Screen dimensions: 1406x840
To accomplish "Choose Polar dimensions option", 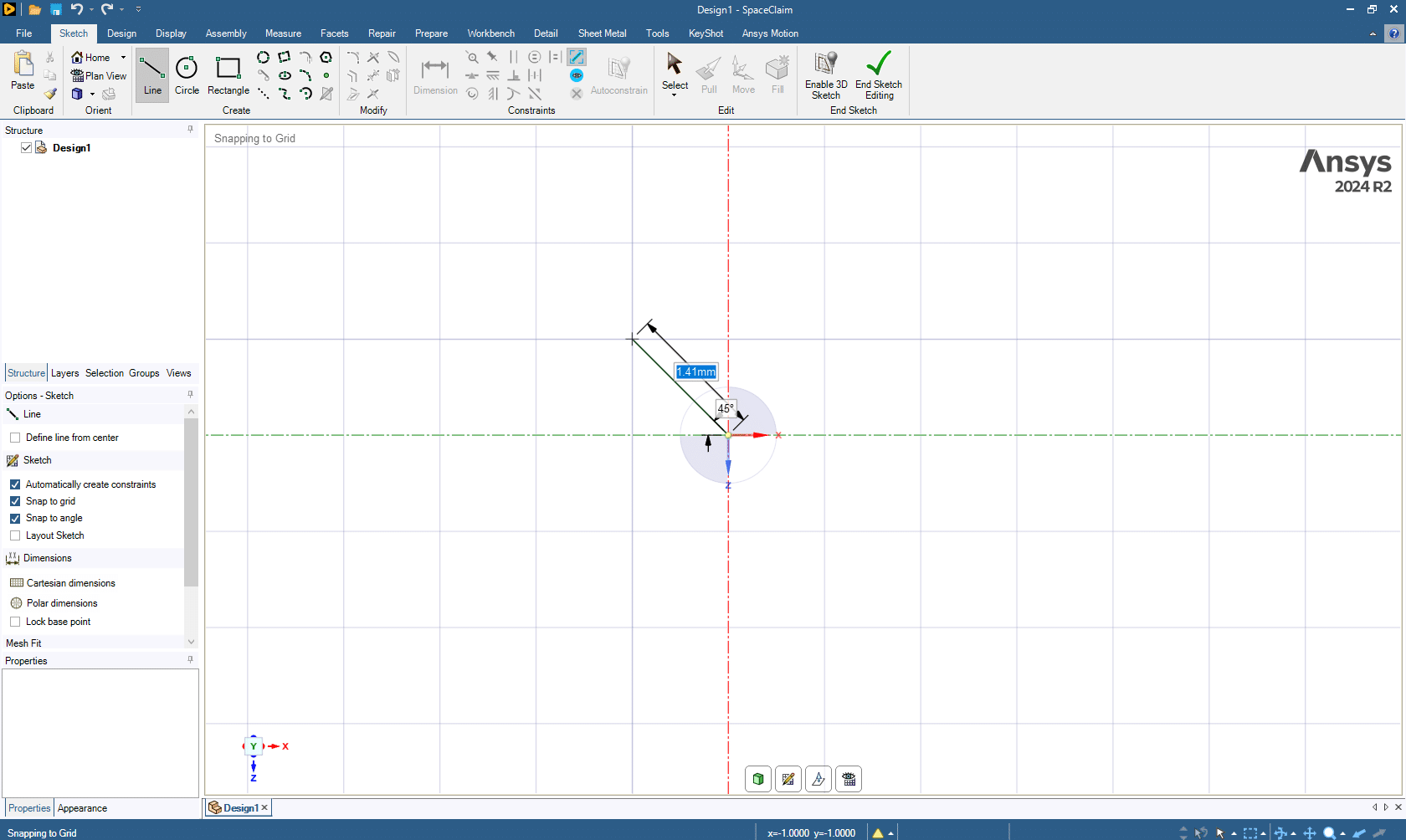I will click(x=61, y=603).
